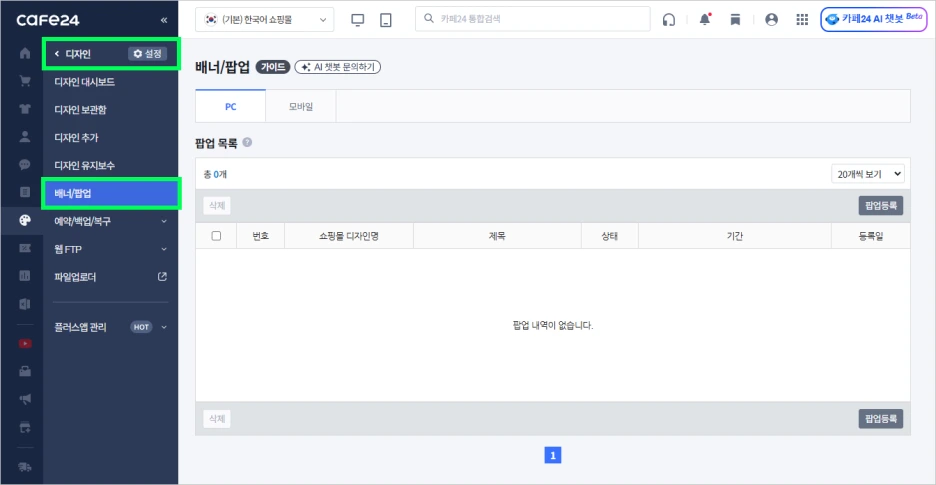Image resolution: width=936 pixels, height=485 pixels.
Task: Open the customers person icon in left rail
Action: pos(25,137)
